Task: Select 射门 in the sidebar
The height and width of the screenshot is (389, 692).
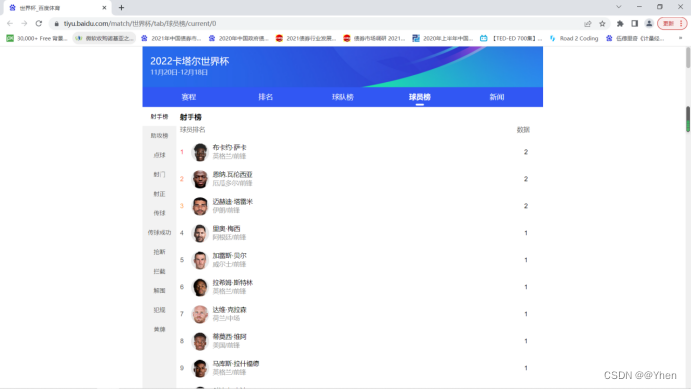Action: point(159,174)
